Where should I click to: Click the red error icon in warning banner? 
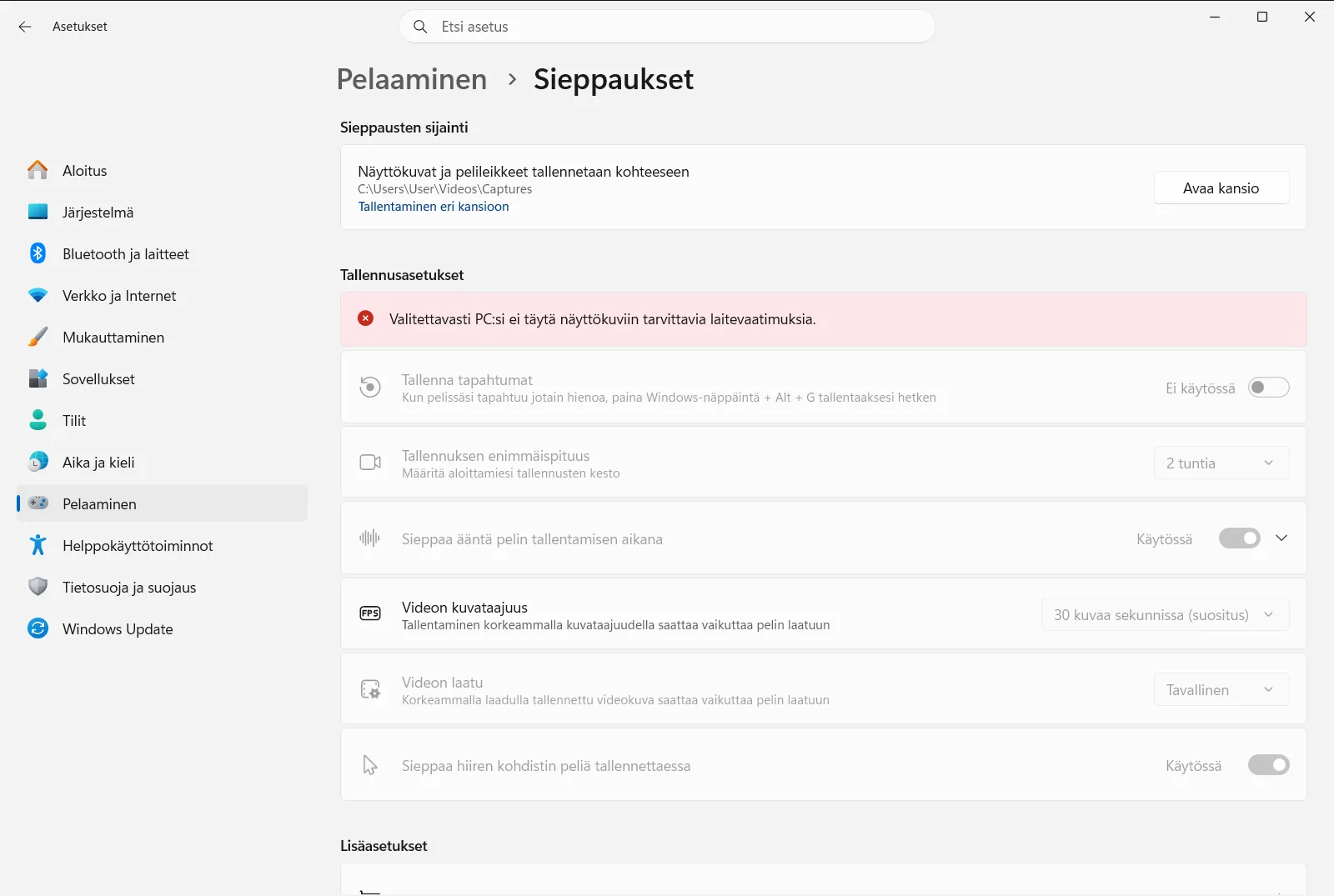click(x=365, y=318)
